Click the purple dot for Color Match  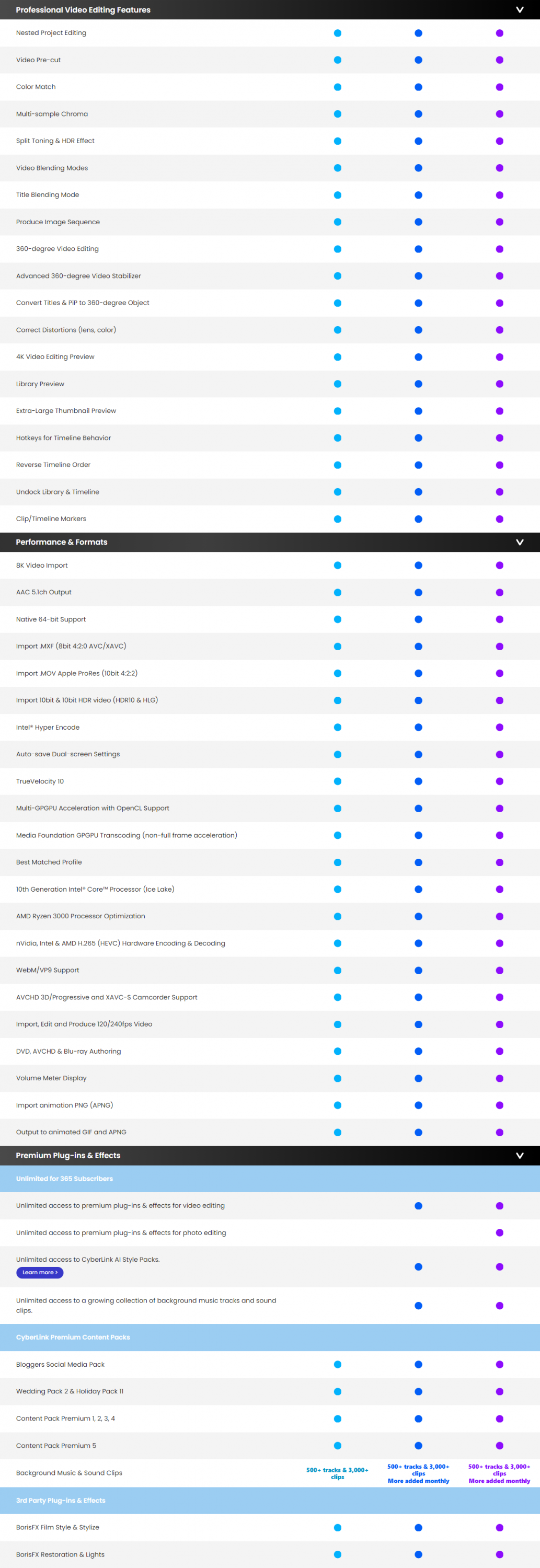pos(499,87)
